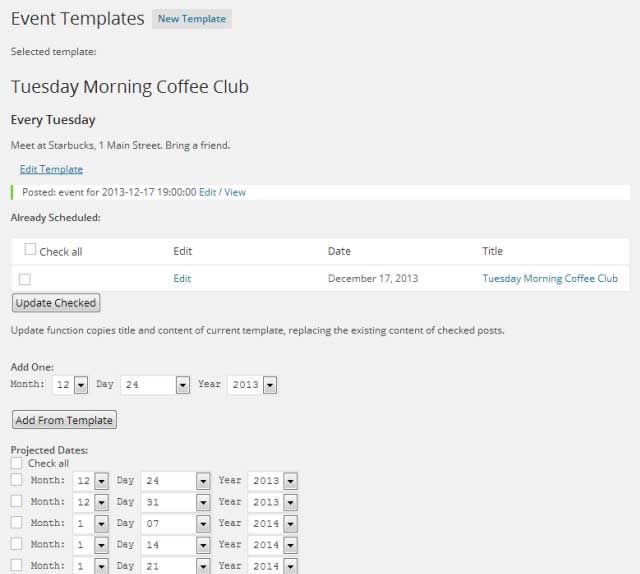The height and width of the screenshot is (574, 640).
Task: Open Day dropdown showing 31
Action: pyautogui.click(x=176, y=502)
